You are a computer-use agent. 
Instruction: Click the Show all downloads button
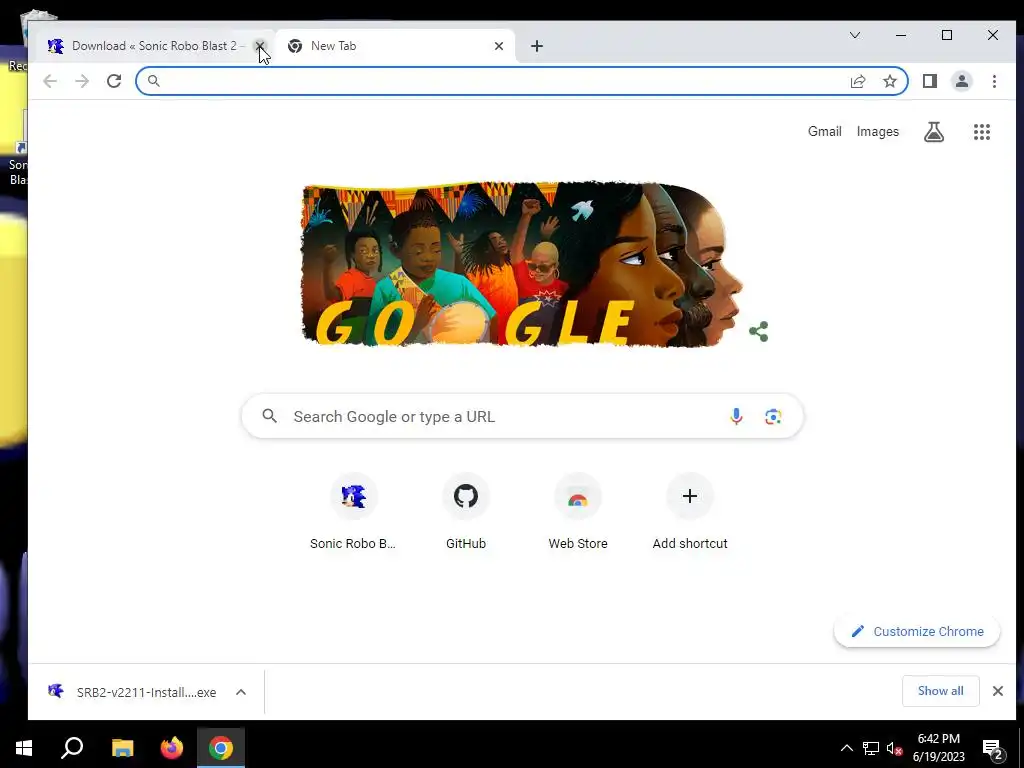coord(940,691)
